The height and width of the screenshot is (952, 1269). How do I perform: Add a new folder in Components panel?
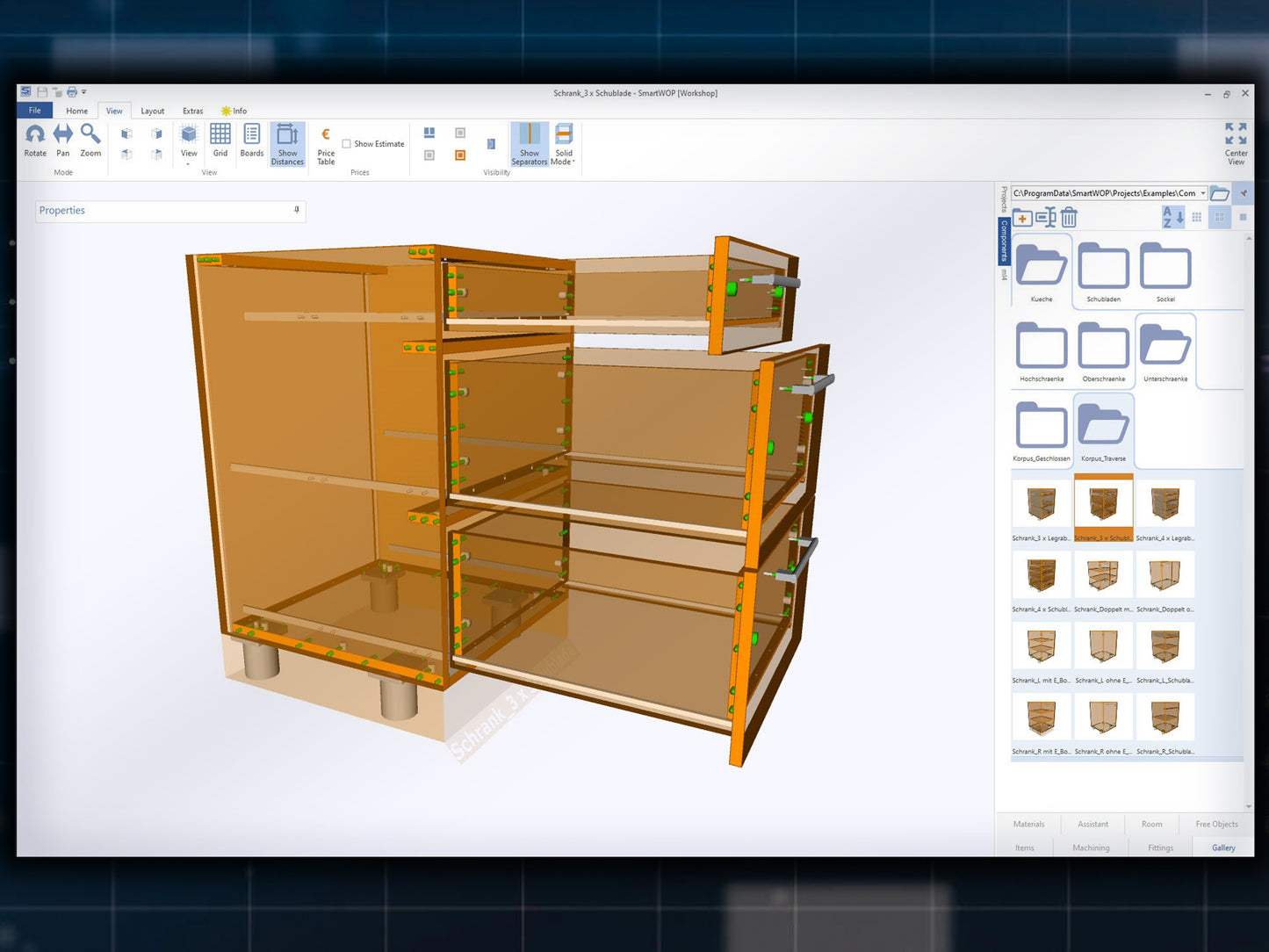click(x=1022, y=218)
